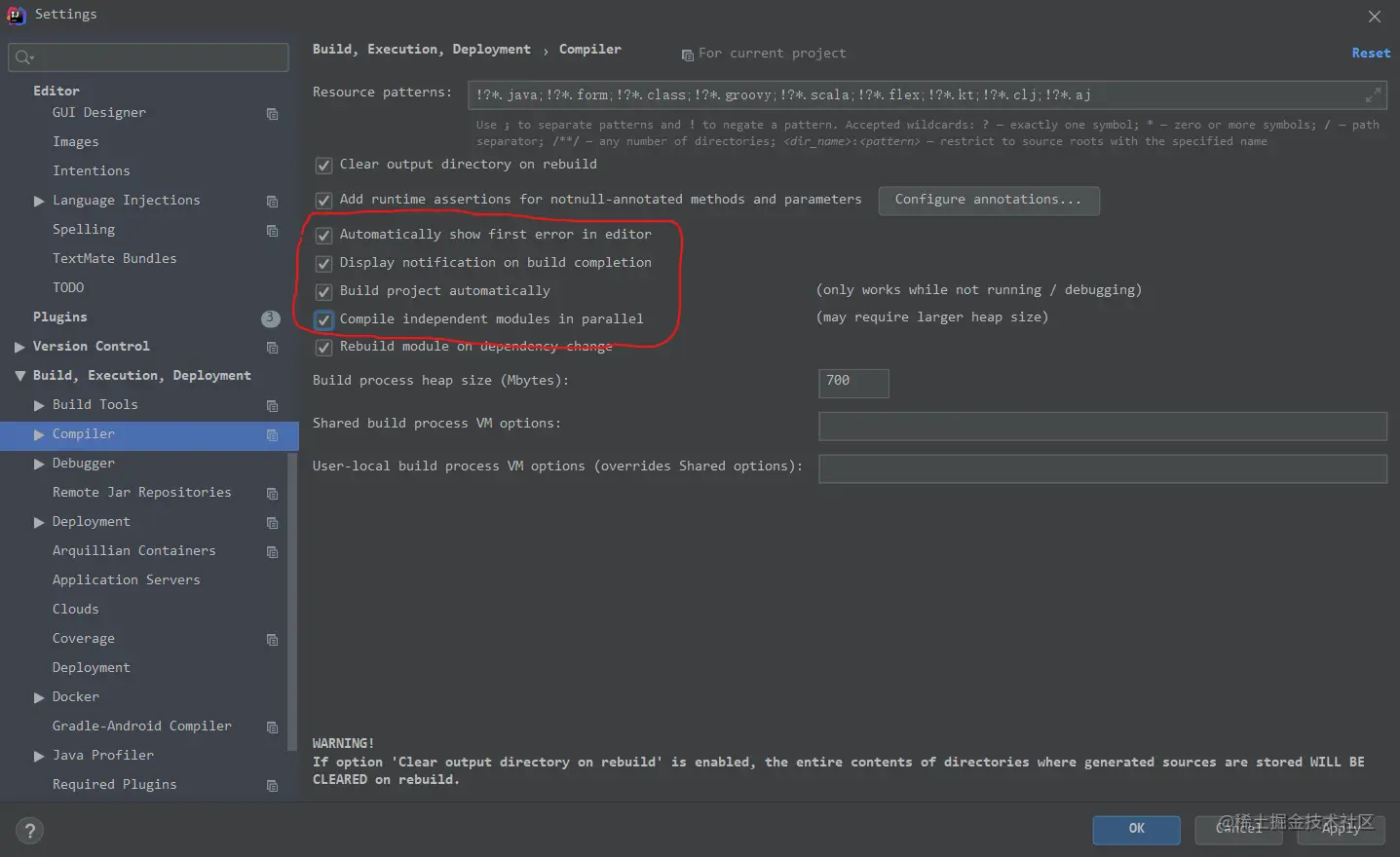Click project-level icon beside Deployment expandable row
Viewport: 1400px width, 857px height.
pyautogui.click(x=272, y=523)
